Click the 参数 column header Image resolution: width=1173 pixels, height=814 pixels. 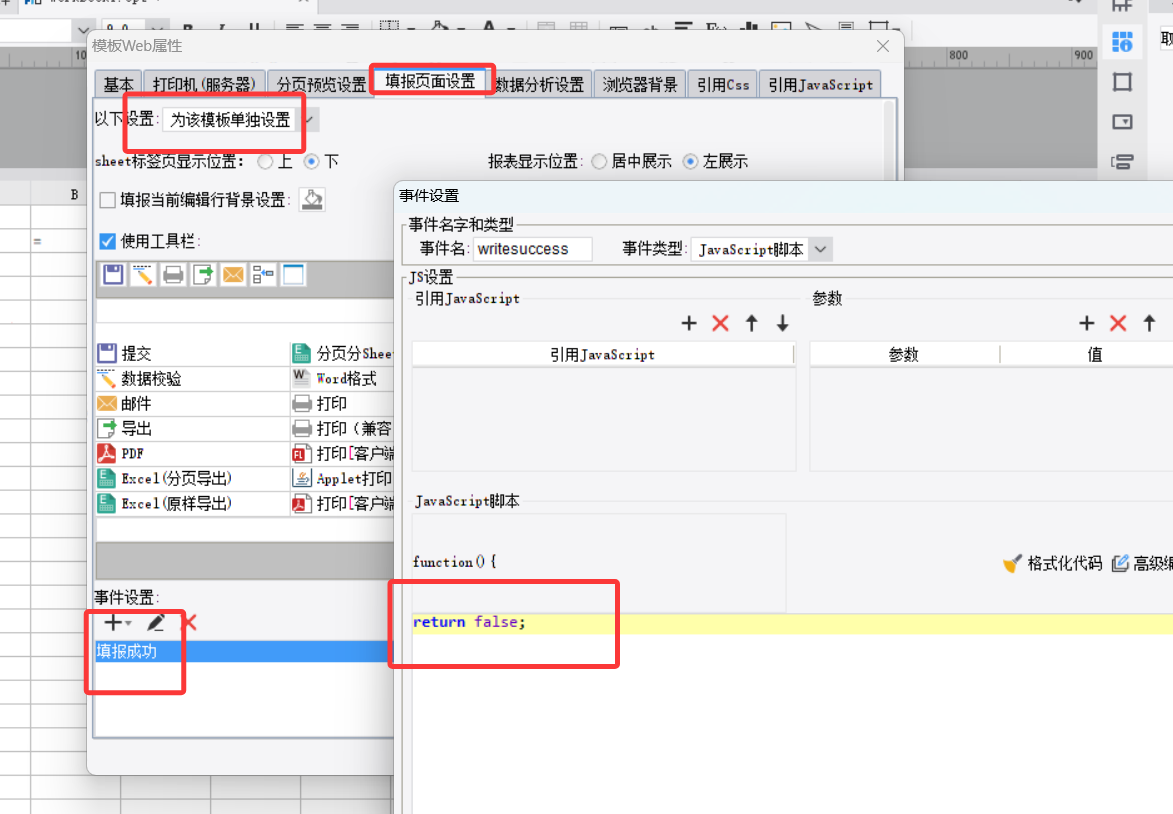coord(904,355)
